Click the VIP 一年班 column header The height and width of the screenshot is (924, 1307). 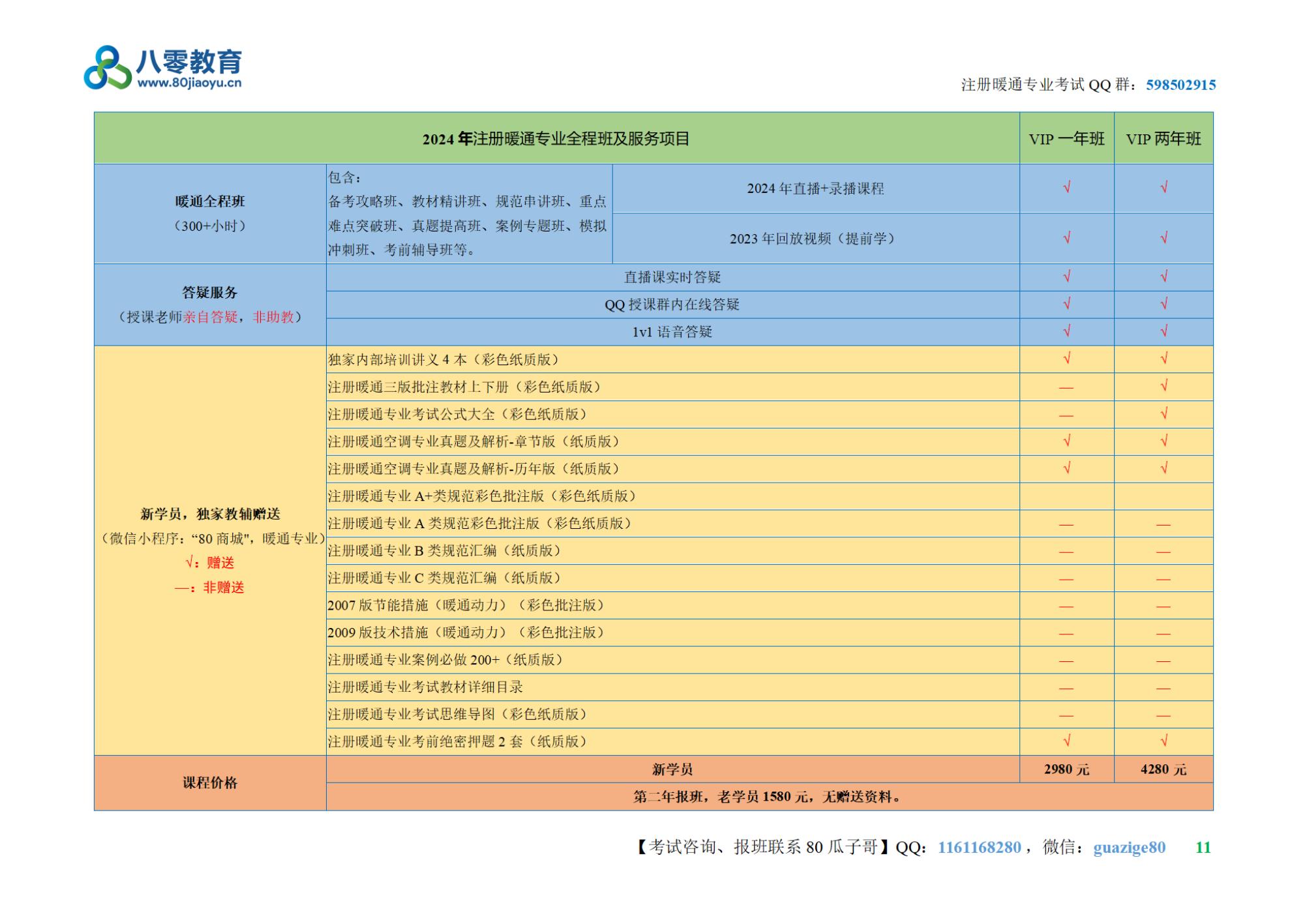[1066, 138]
